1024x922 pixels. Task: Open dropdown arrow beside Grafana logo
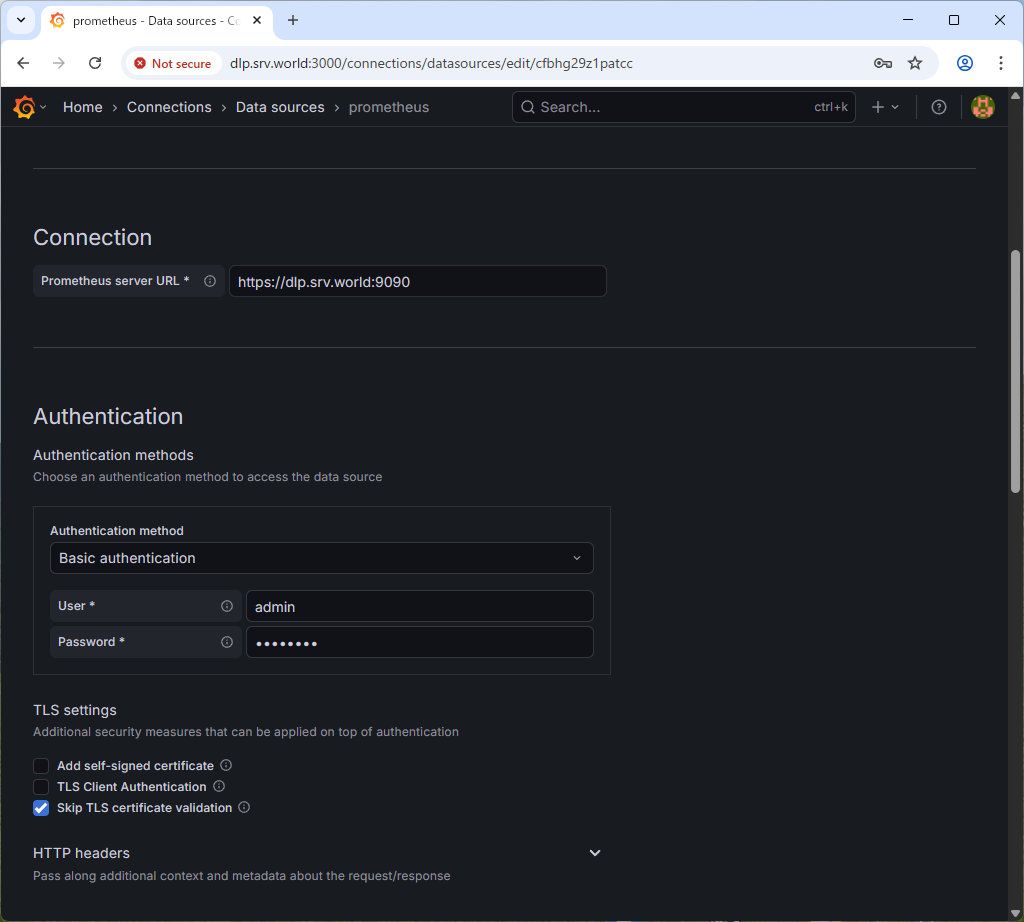[43, 107]
